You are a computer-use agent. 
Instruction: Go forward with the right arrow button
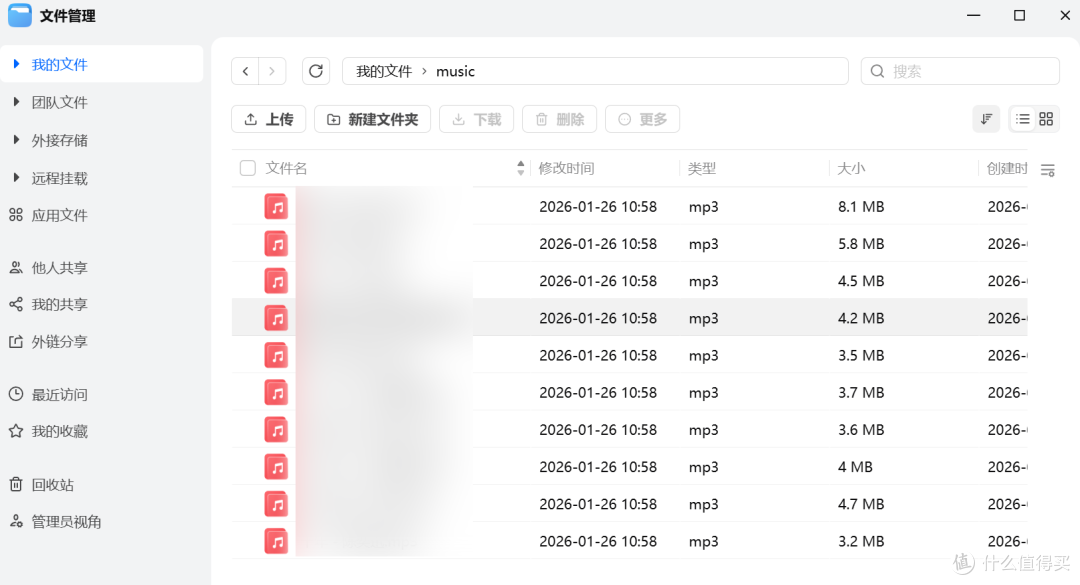[272, 71]
